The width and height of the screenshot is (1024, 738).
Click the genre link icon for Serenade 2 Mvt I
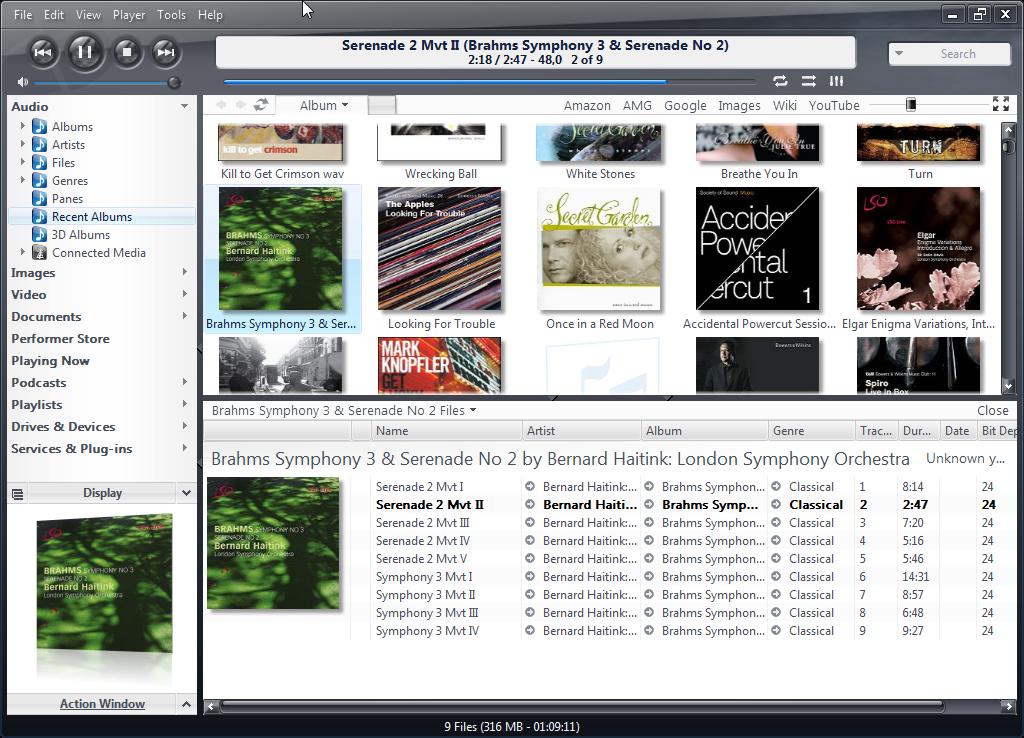coord(776,487)
